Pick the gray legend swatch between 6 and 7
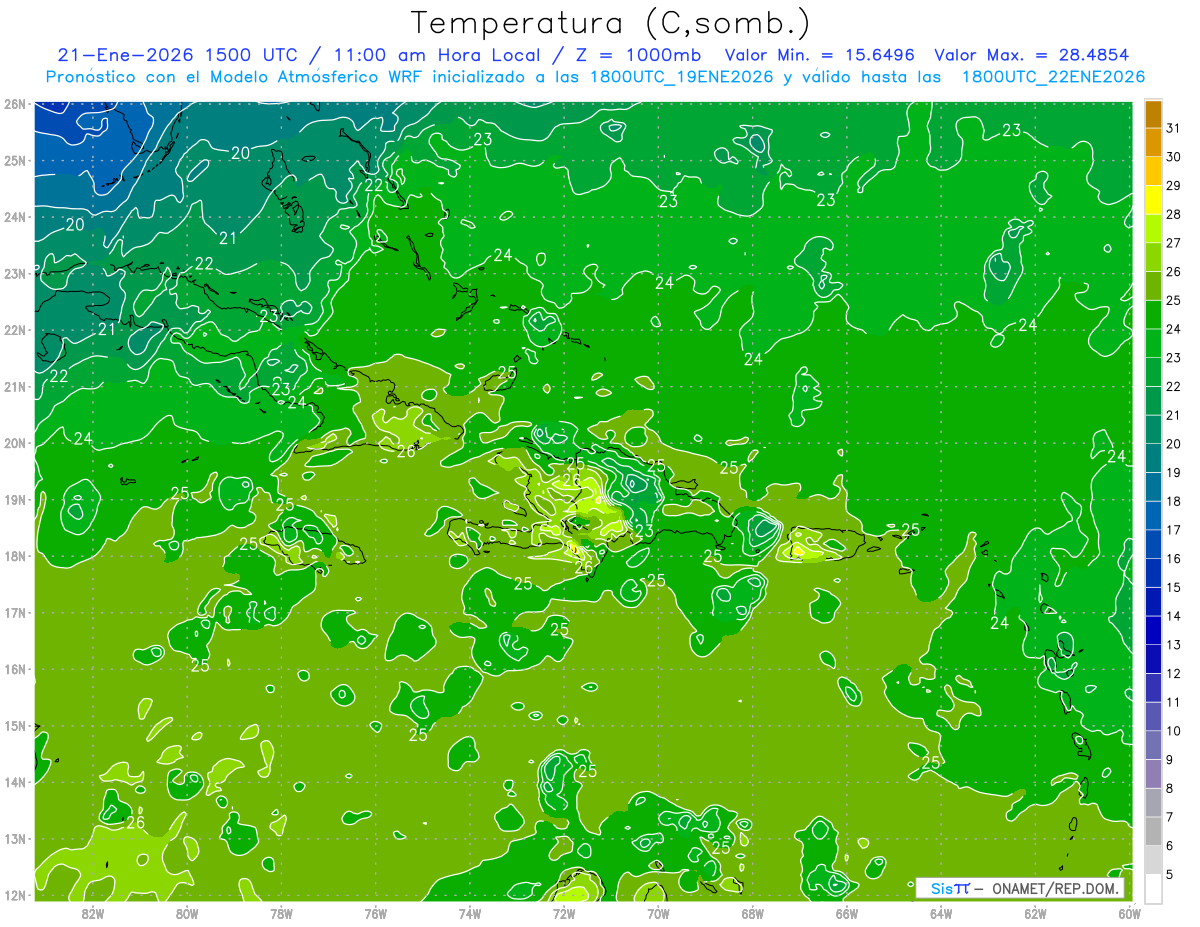1200x927 pixels. point(1153,832)
